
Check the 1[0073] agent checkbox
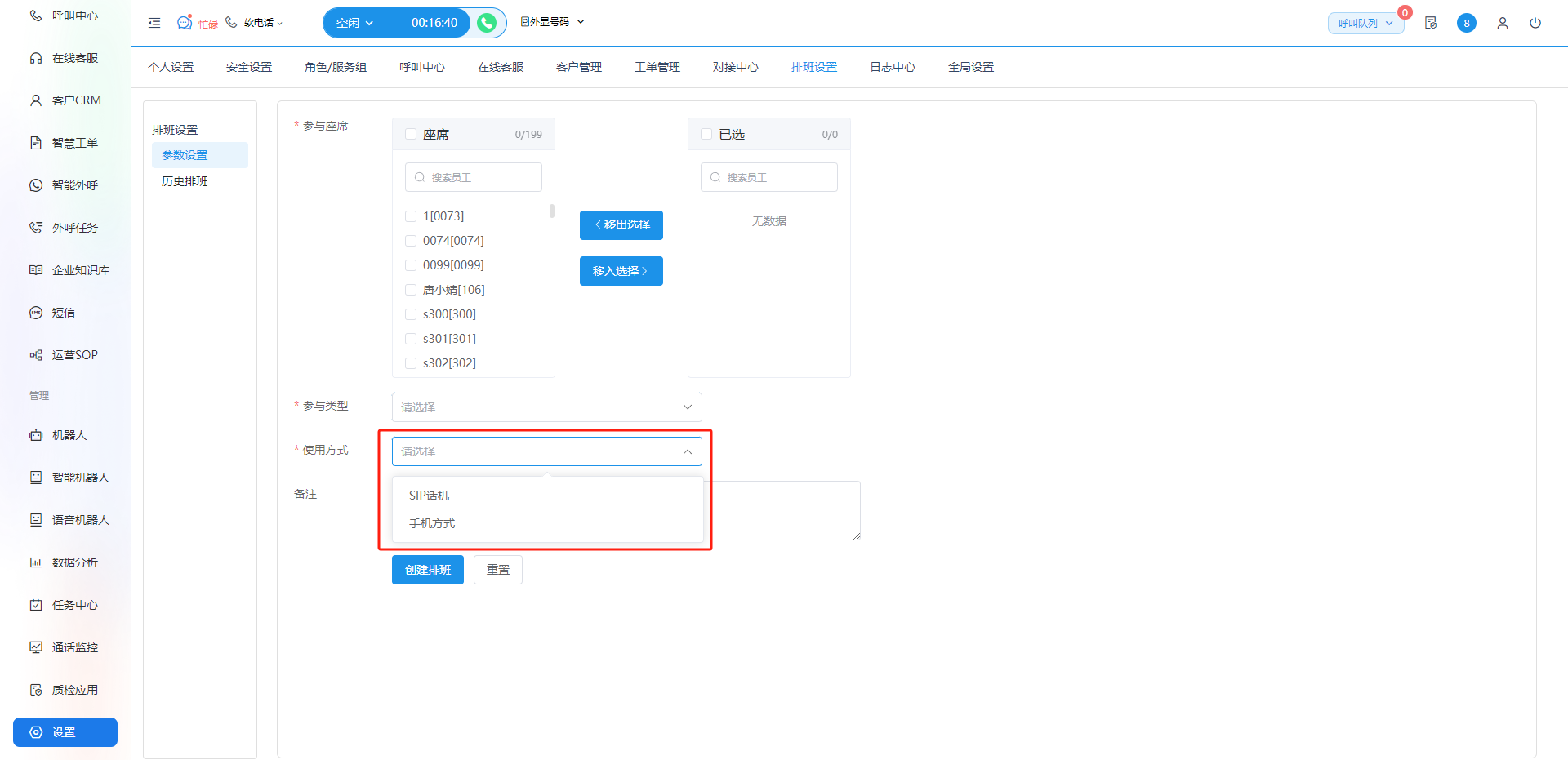pos(411,216)
